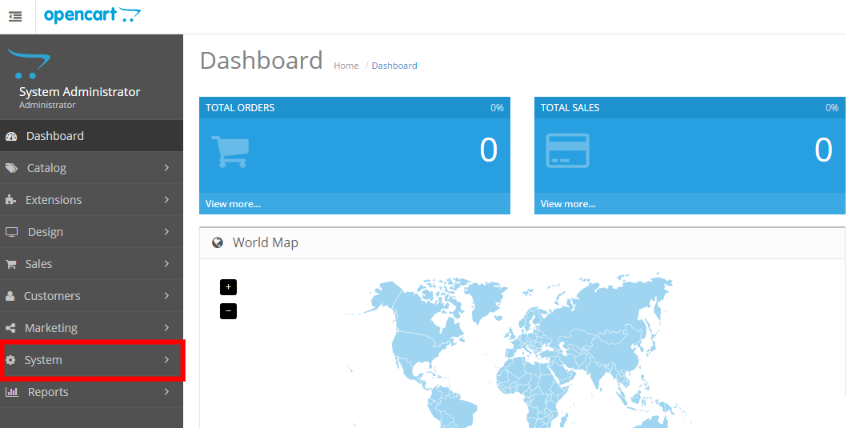Image resolution: width=846 pixels, height=428 pixels.
Task: Open the Customers menu item
Action: pyautogui.click(x=91, y=296)
